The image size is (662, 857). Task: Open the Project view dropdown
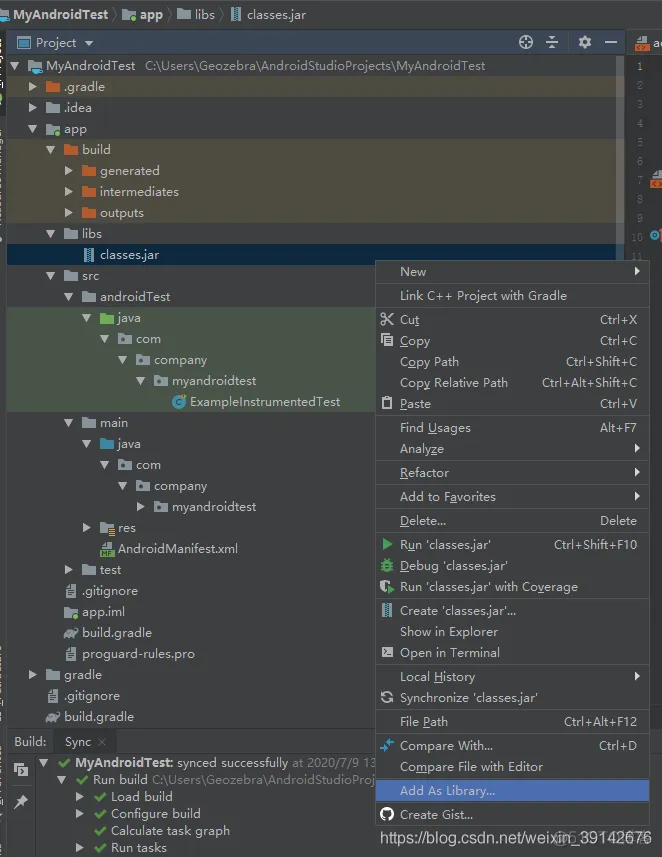coord(89,43)
